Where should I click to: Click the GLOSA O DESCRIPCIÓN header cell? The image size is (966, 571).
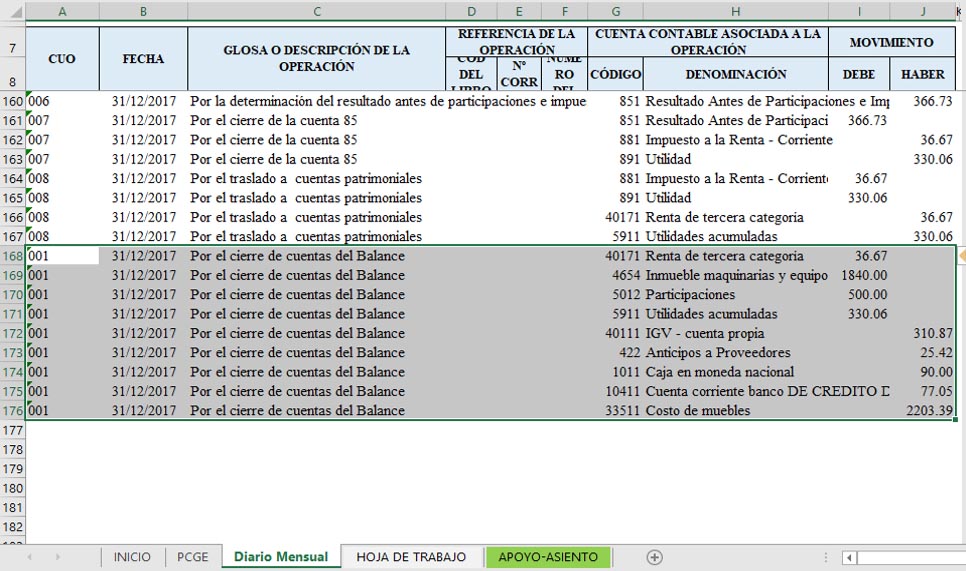[317, 58]
